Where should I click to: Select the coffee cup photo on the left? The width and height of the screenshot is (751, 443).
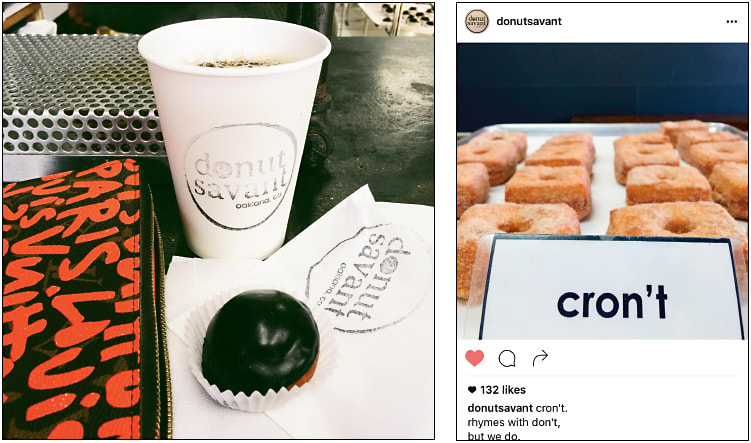point(218,221)
